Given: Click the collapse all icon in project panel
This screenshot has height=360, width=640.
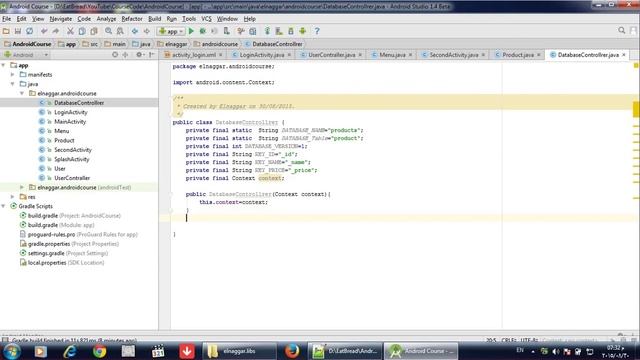Looking at the screenshot, I should [x=125, y=55].
